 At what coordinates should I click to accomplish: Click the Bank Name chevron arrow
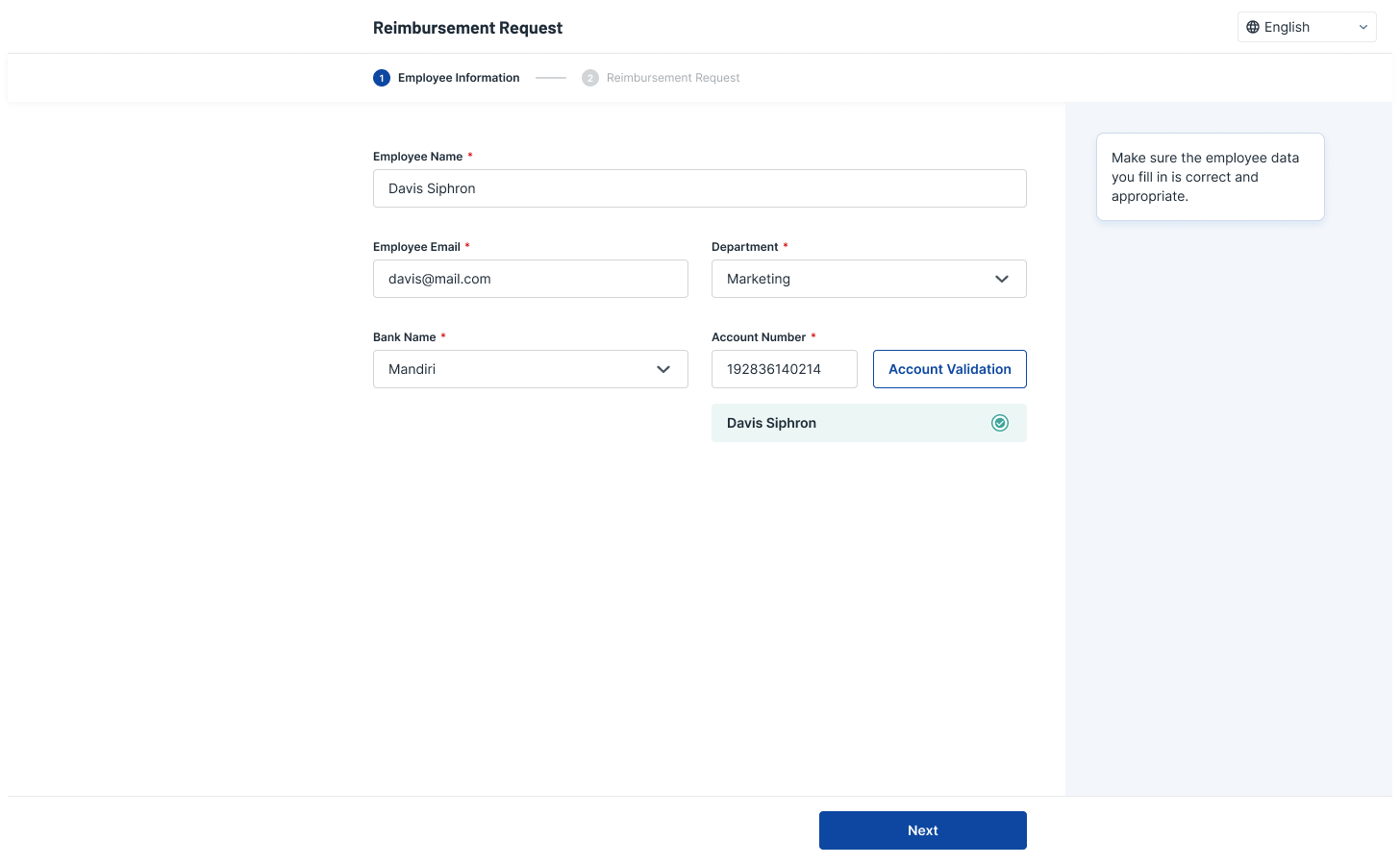pyautogui.click(x=663, y=369)
